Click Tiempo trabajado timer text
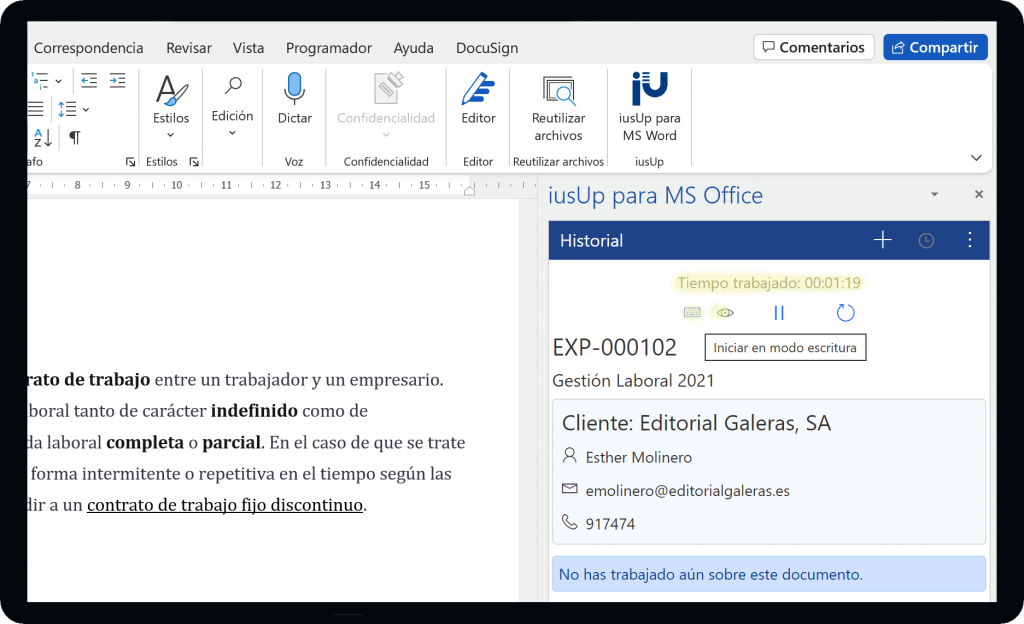Screen dimensions: 1024x624 click(769, 283)
